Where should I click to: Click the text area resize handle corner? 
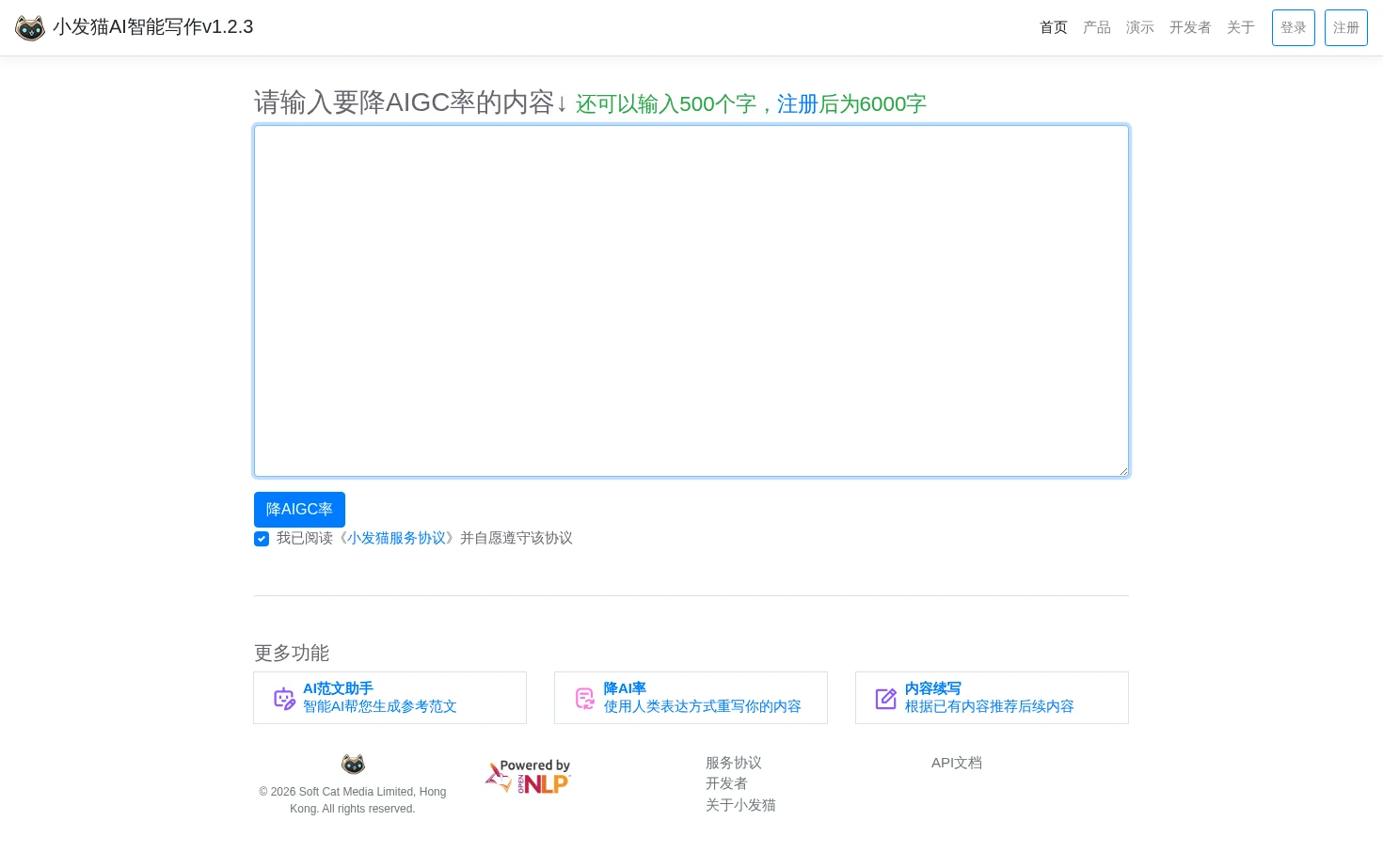coord(1123,471)
